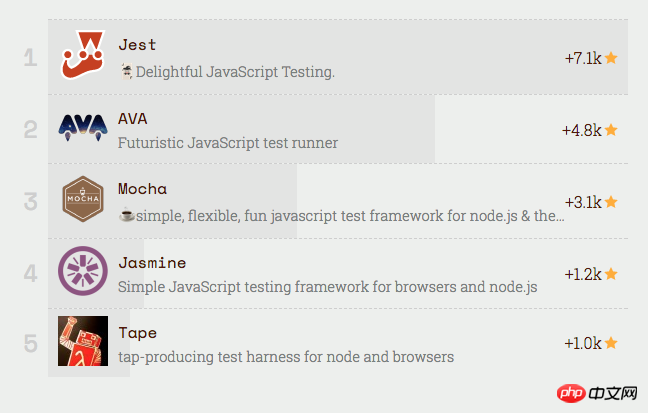648x413 pixels.
Task: Open the Tape project title link
Action: pyautogui.click(x=137, y=332)
